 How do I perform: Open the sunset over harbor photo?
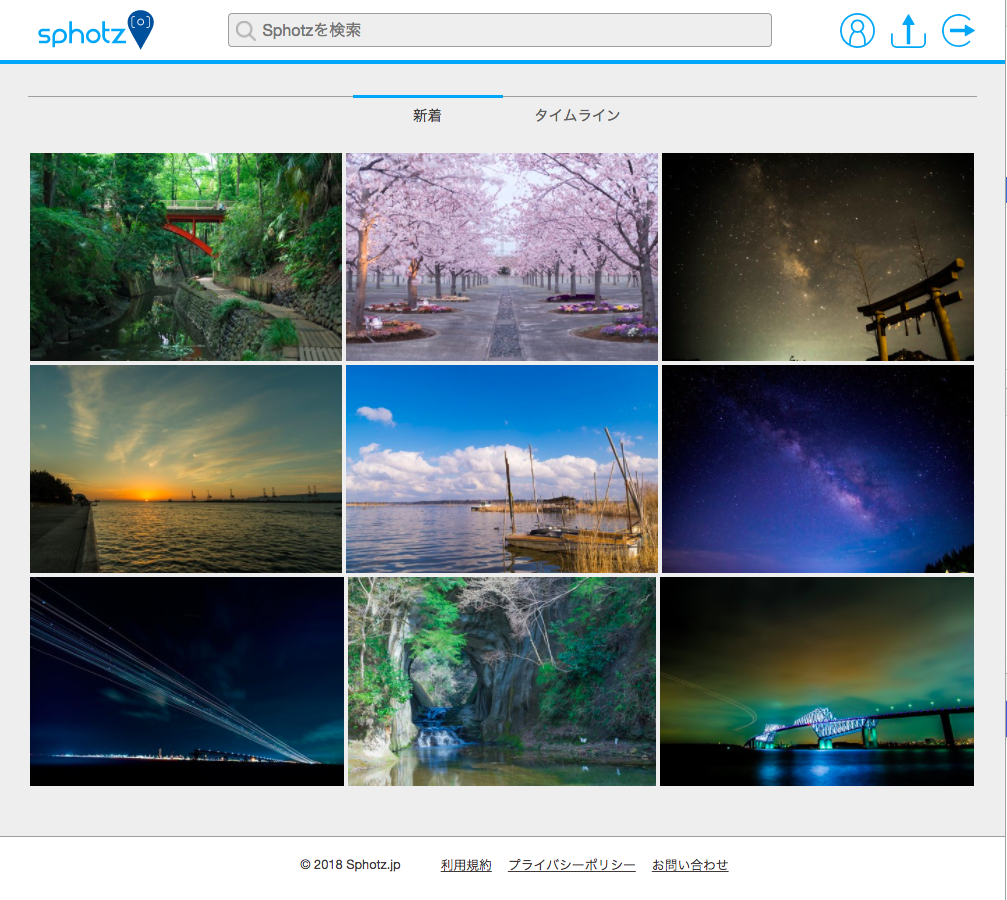pyautogui.click(x=185, y=468)
